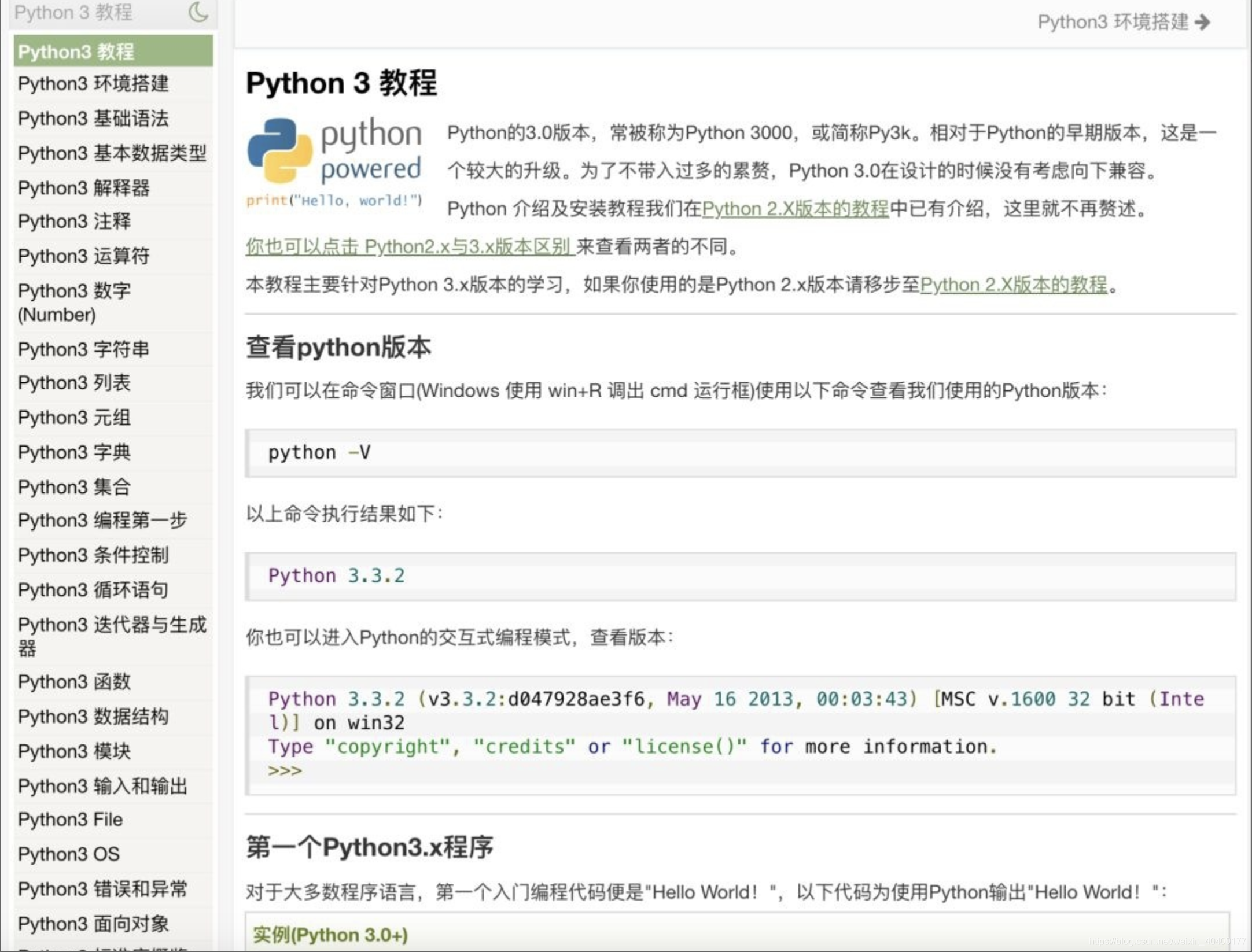This screenshot has width=1252, height=952.
Task: Open Python3 面向对象 chapter
Action: coord(93,924)
